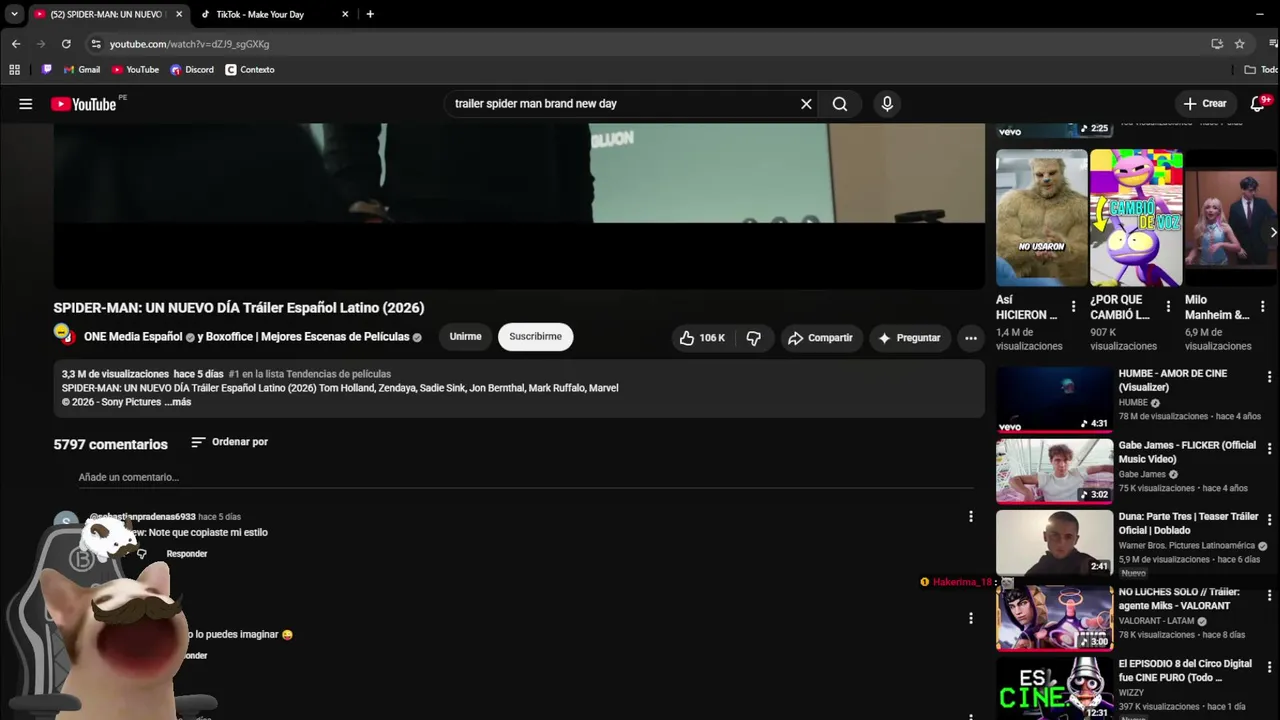Like the video showing 106 K
Viewport: 1280px width, 720px height.
pos(702,338)
